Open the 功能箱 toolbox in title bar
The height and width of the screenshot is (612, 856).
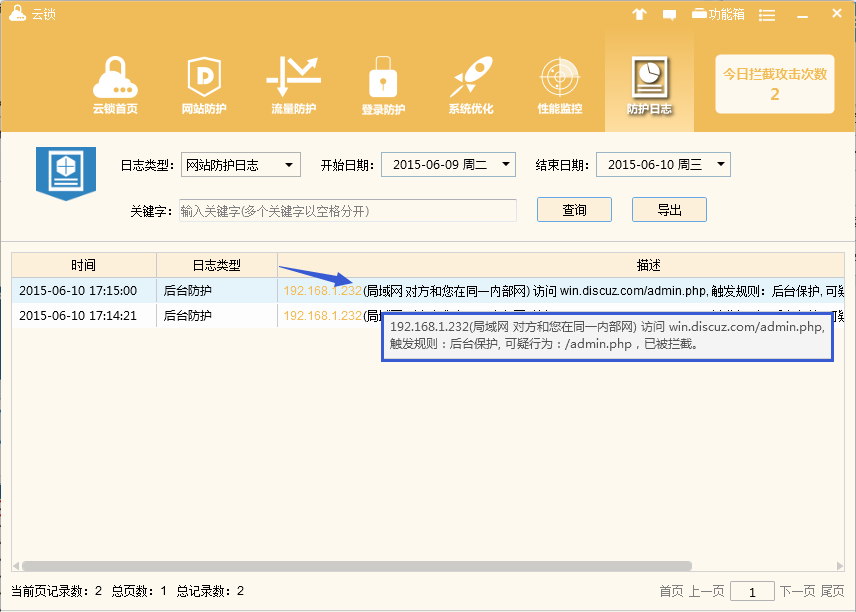click(x=714, y=13)
